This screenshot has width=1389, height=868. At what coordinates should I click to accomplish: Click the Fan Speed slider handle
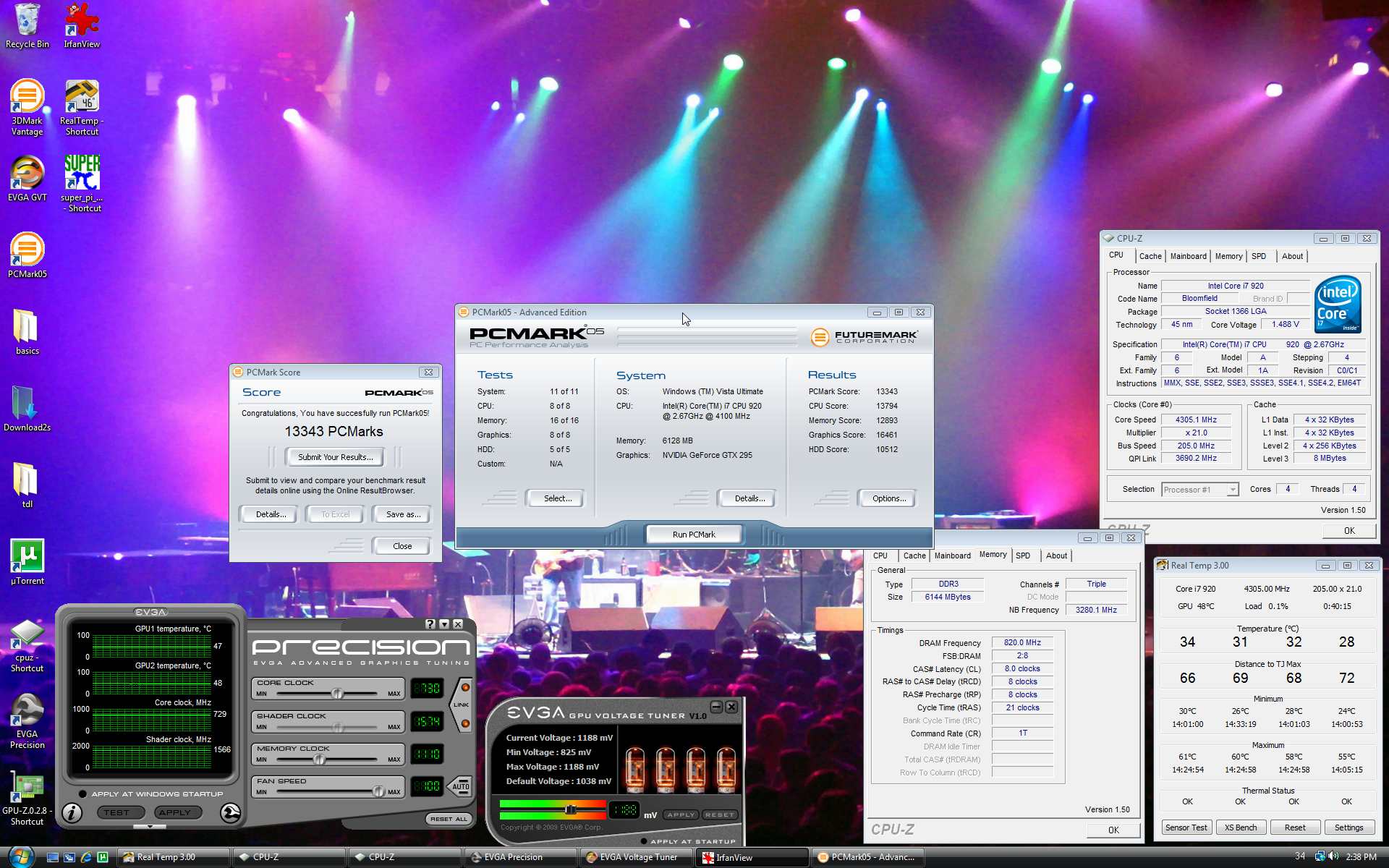pyautogui.click(x=378, y=791)
